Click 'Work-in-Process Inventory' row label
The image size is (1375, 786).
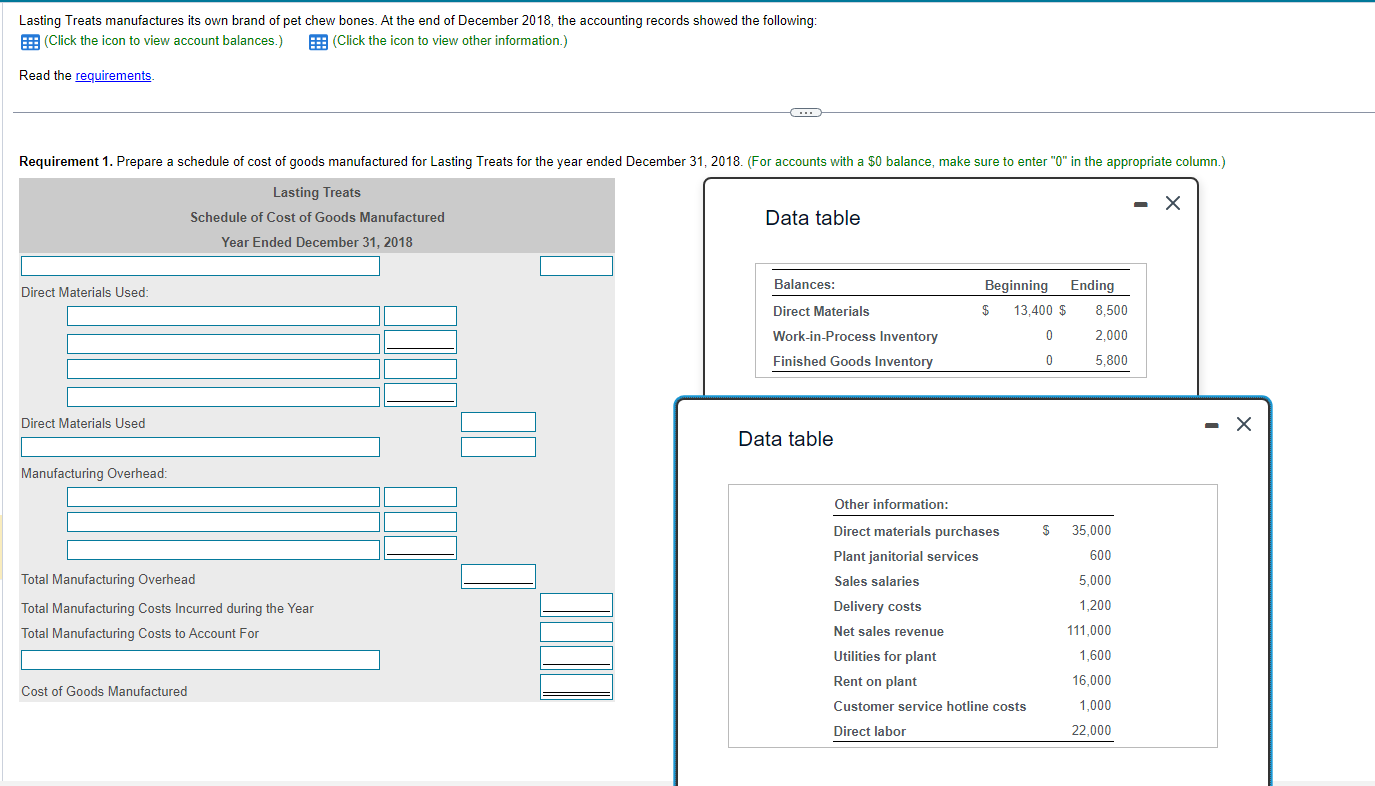(x=855, y=336)
